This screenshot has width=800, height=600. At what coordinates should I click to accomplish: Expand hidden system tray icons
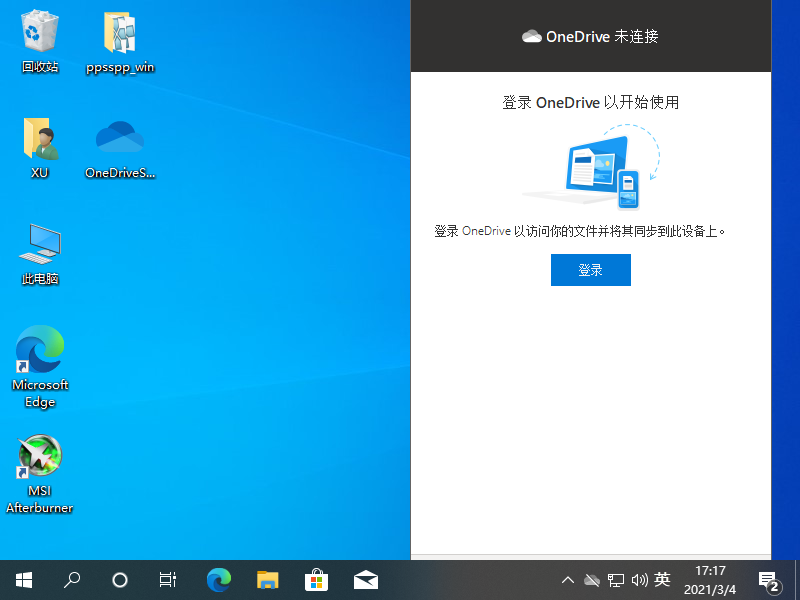tap(567, 579)
